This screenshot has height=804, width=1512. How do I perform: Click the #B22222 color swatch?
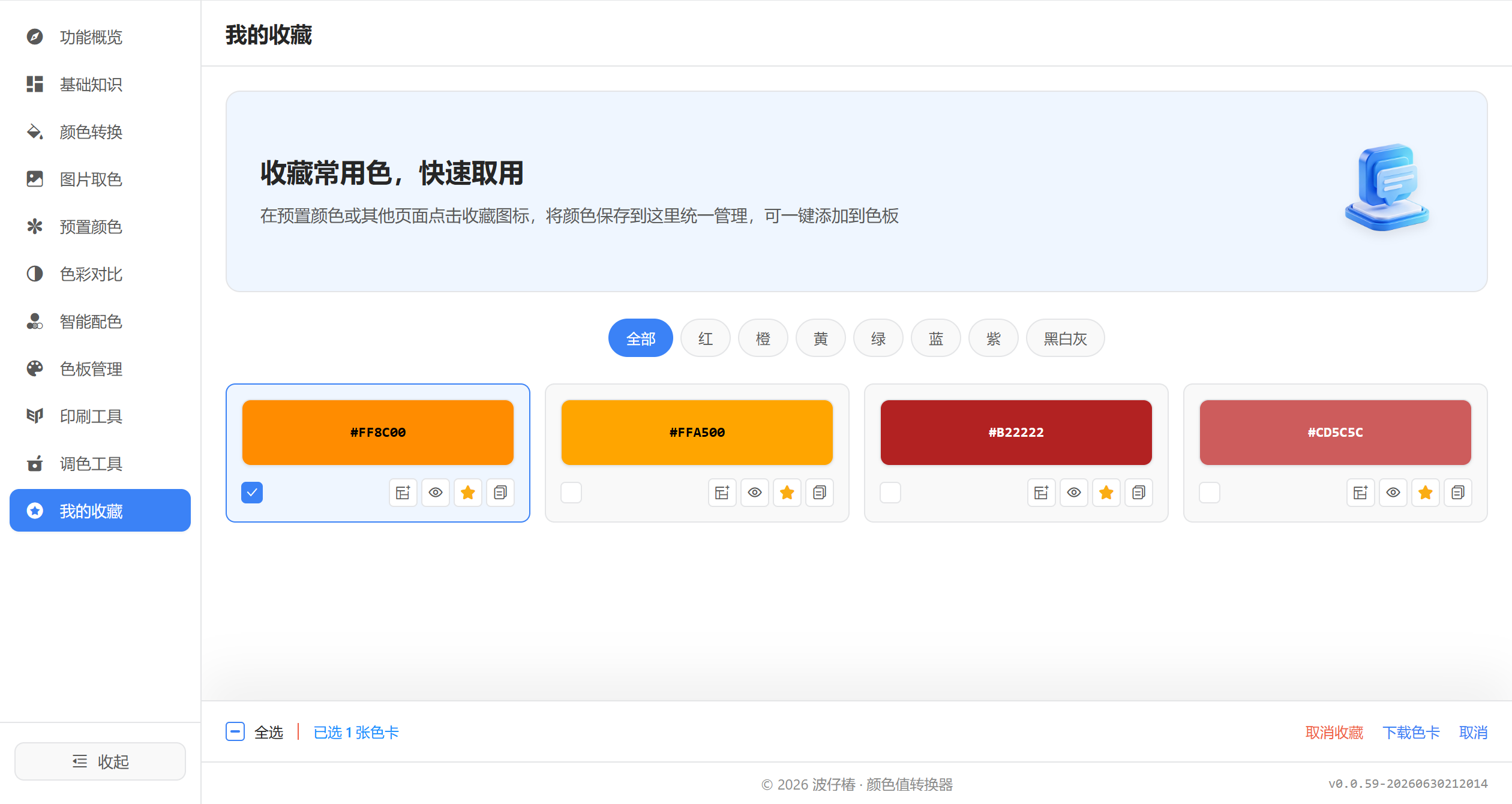[1016, 433]
